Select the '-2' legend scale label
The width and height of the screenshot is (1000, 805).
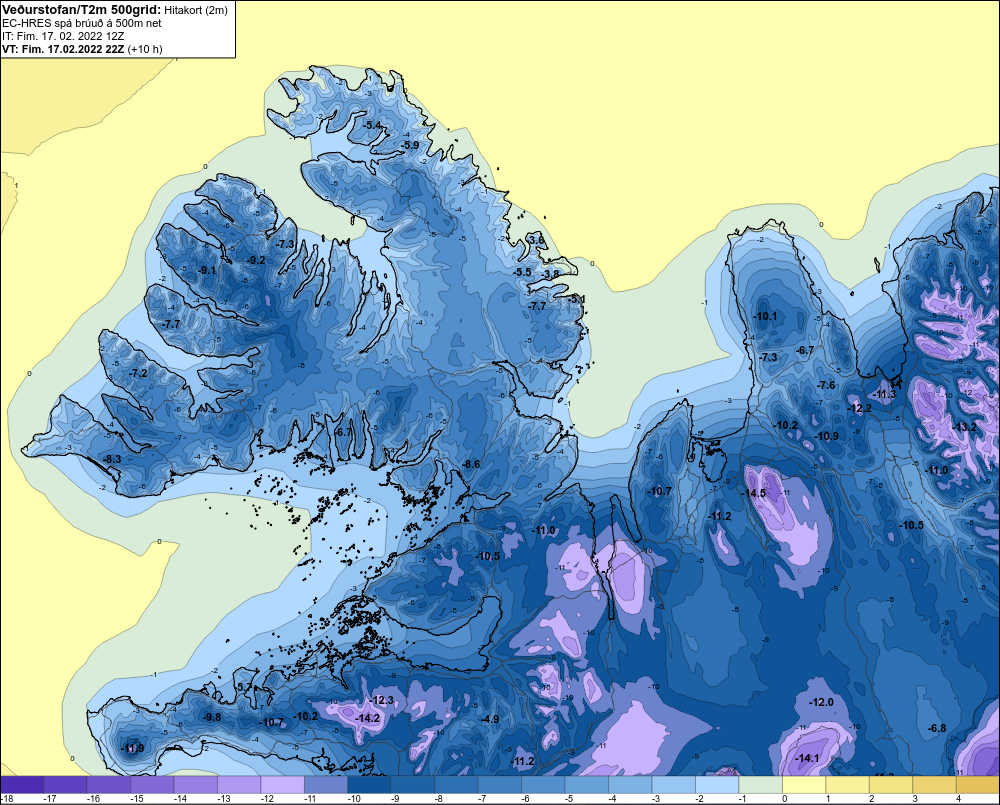tap(700, 799)
